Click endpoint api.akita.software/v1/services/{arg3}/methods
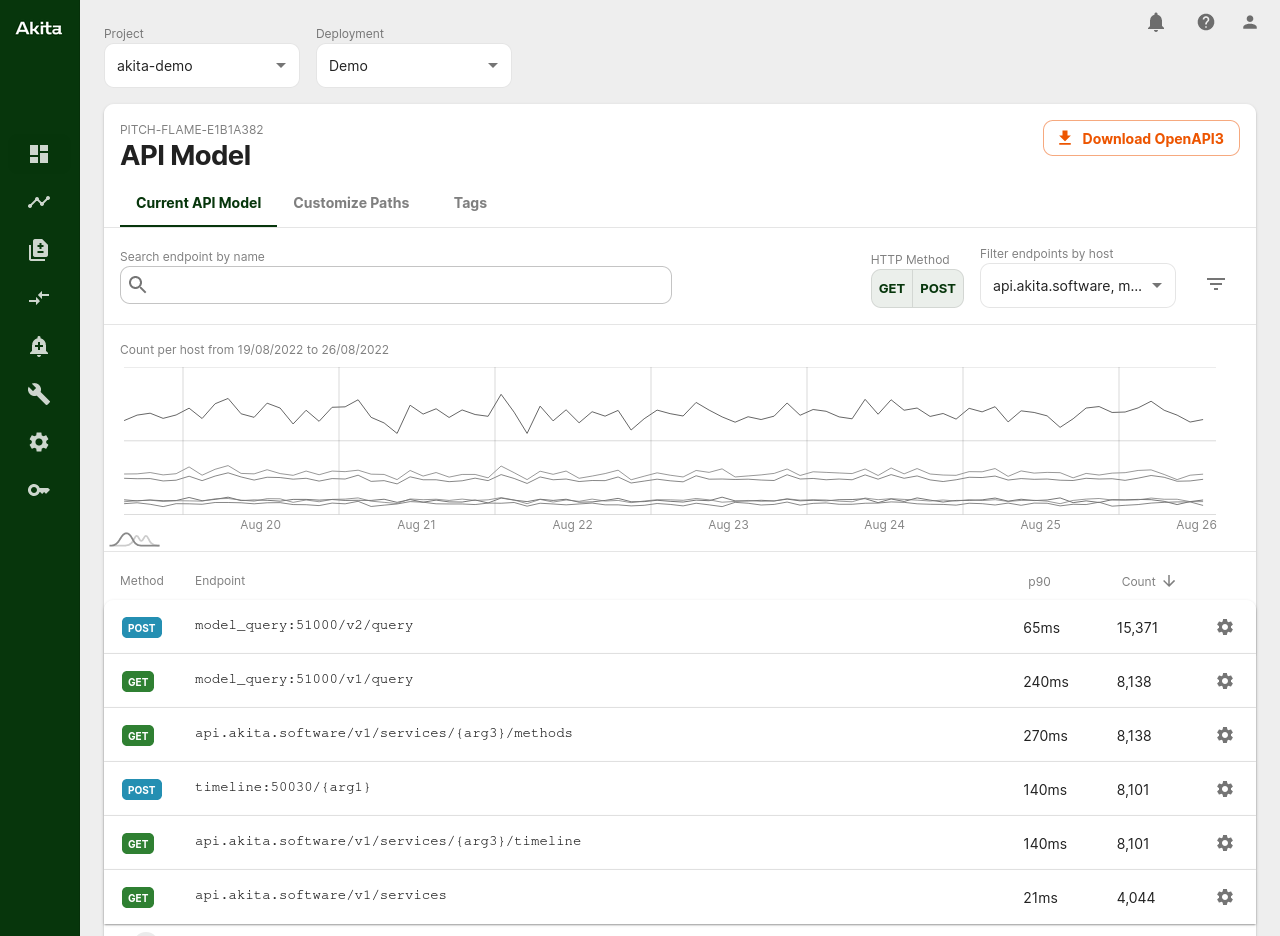 [x=384, y=733]
